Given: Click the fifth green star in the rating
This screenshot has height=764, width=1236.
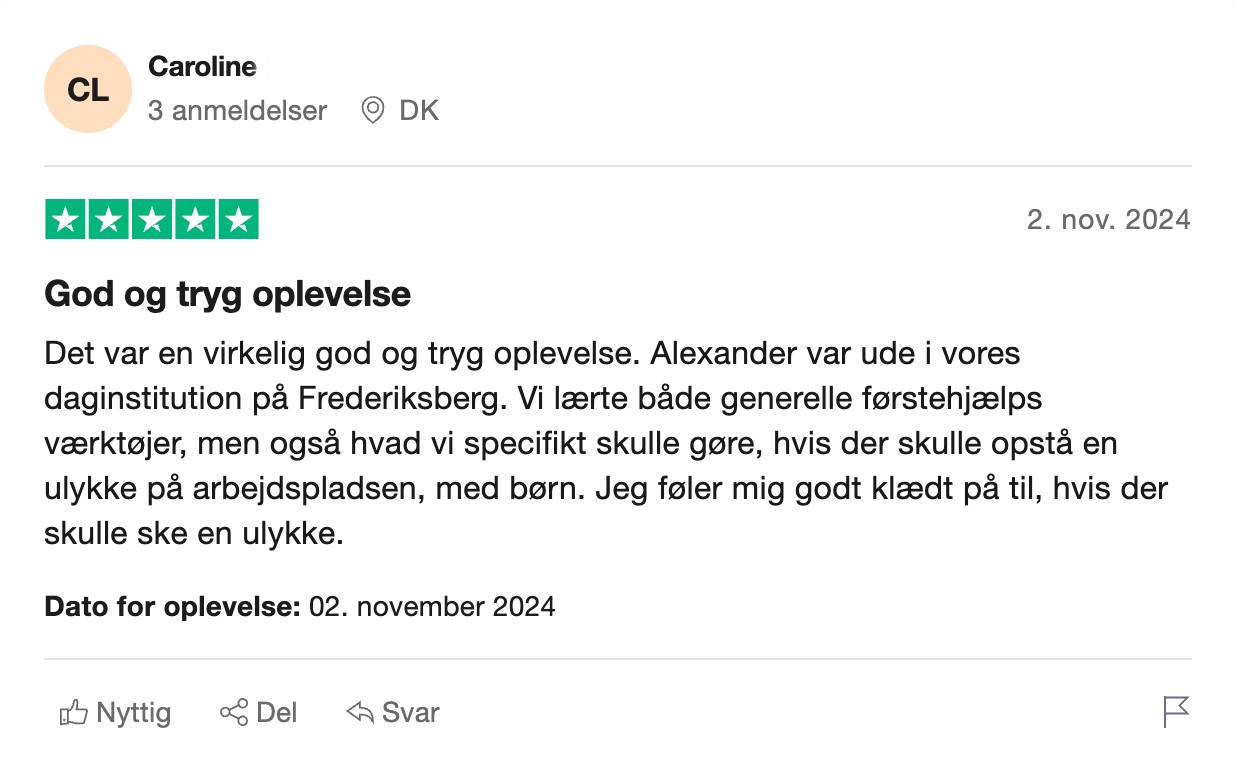Looking at the screenshot, I should [238, 219].
